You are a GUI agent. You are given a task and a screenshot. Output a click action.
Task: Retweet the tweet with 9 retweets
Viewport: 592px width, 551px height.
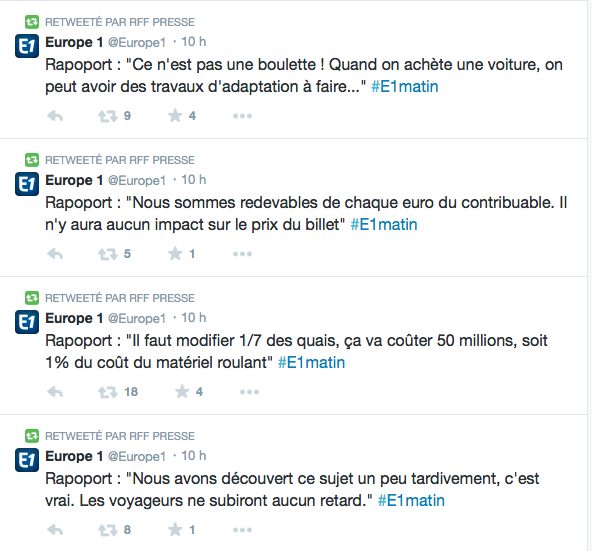coord(108,116)
